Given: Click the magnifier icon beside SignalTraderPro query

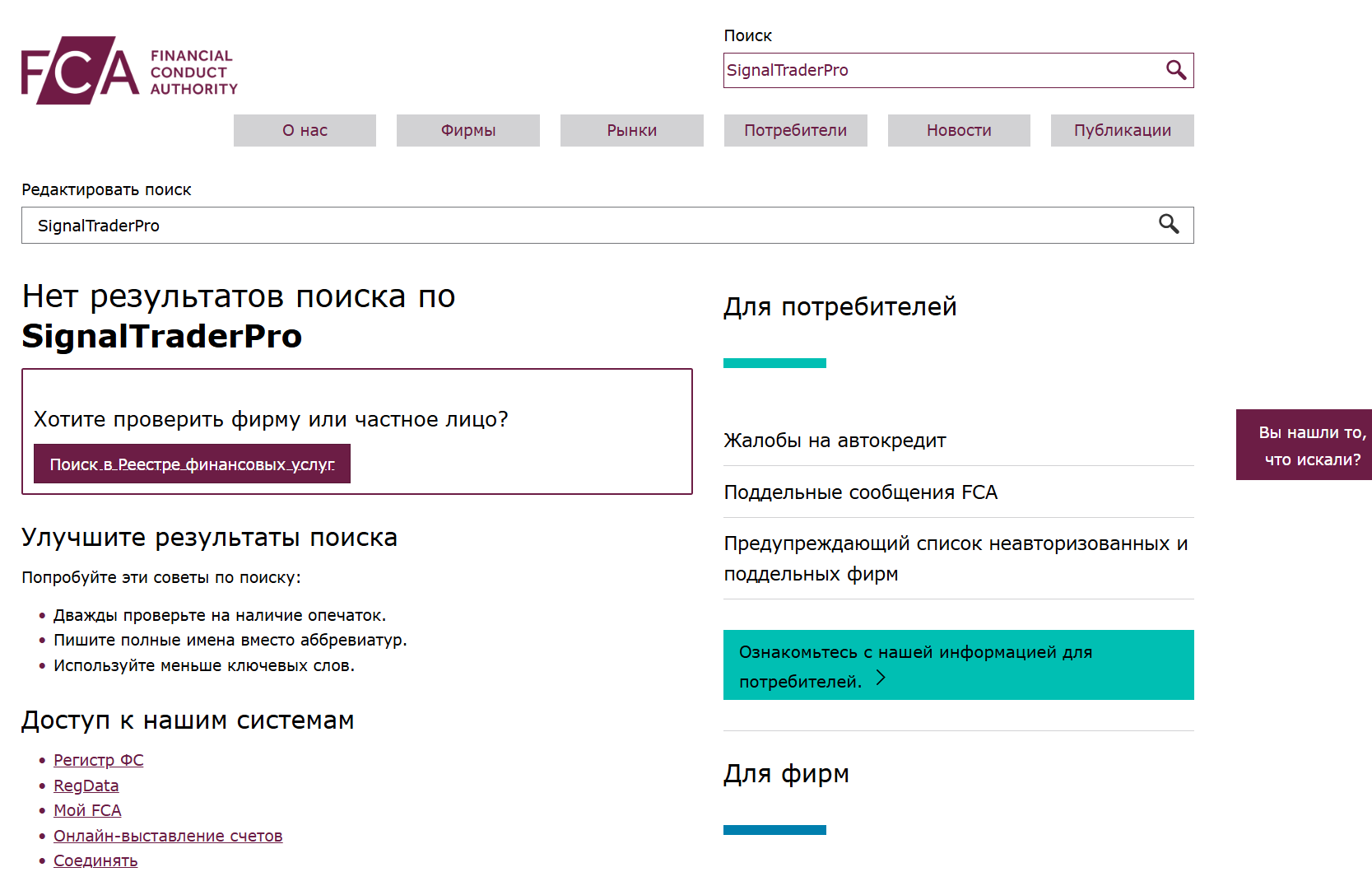Looking at the screenshot, I should point(1170,225).
